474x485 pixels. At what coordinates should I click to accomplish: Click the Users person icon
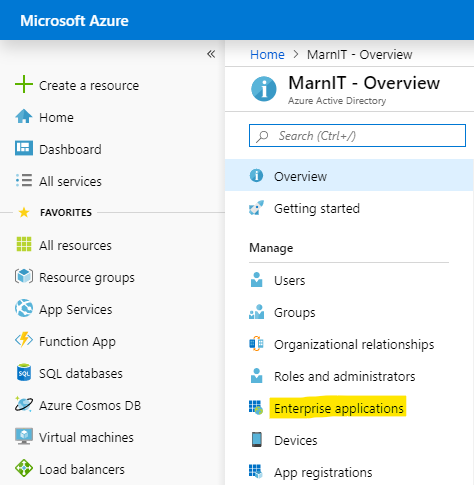[x=256, y=280]
